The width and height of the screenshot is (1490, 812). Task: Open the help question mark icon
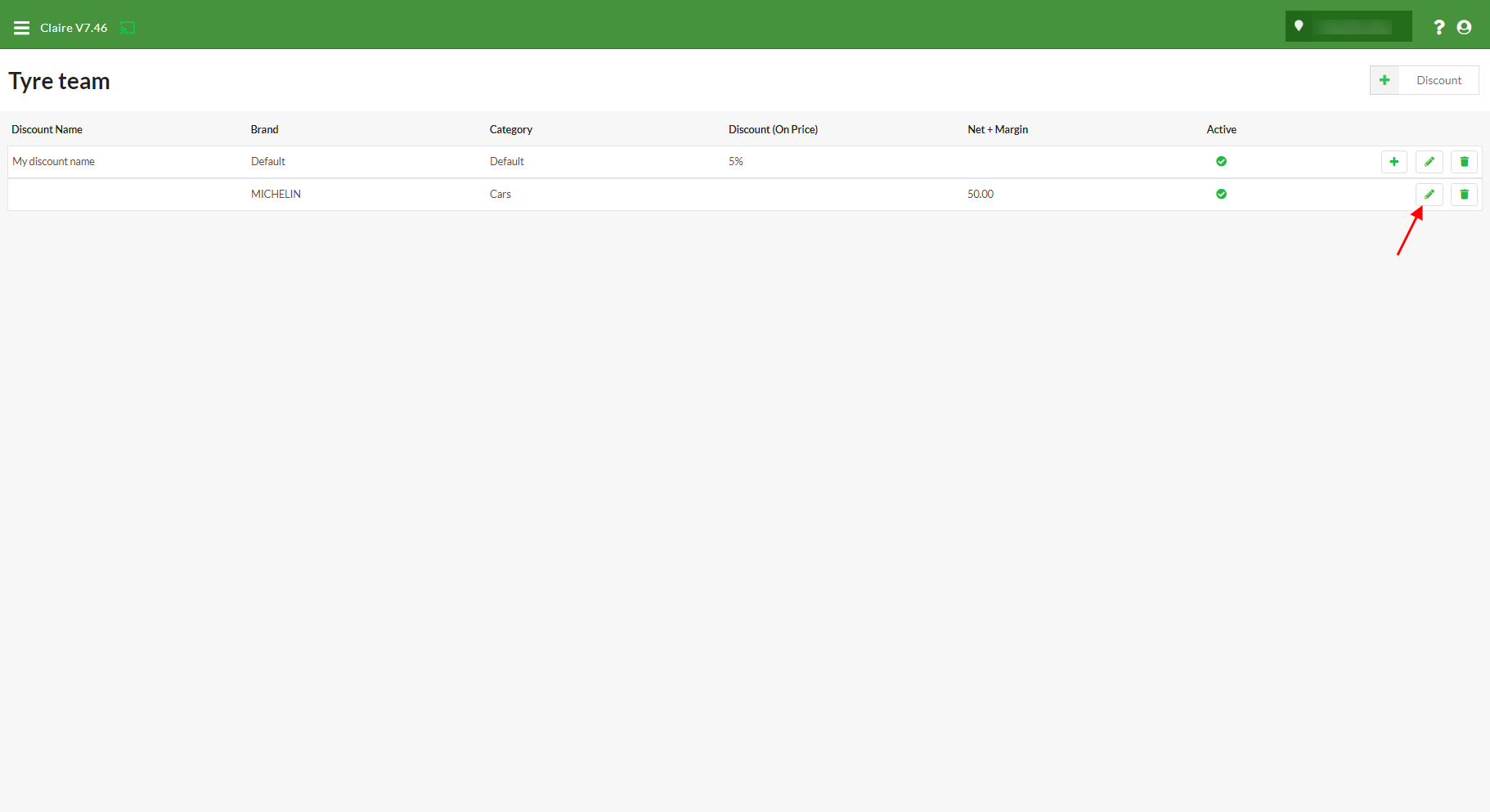coord(1439,28)
